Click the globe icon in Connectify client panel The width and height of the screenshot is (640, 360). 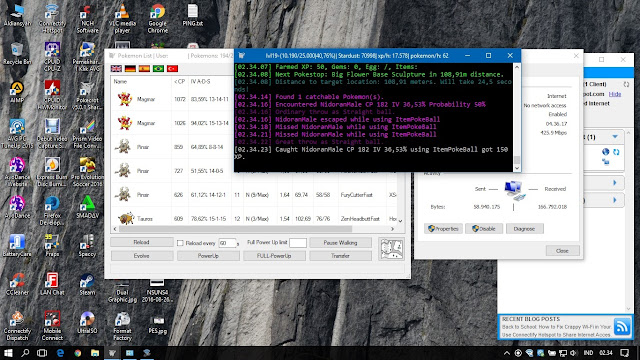[606, 152]
